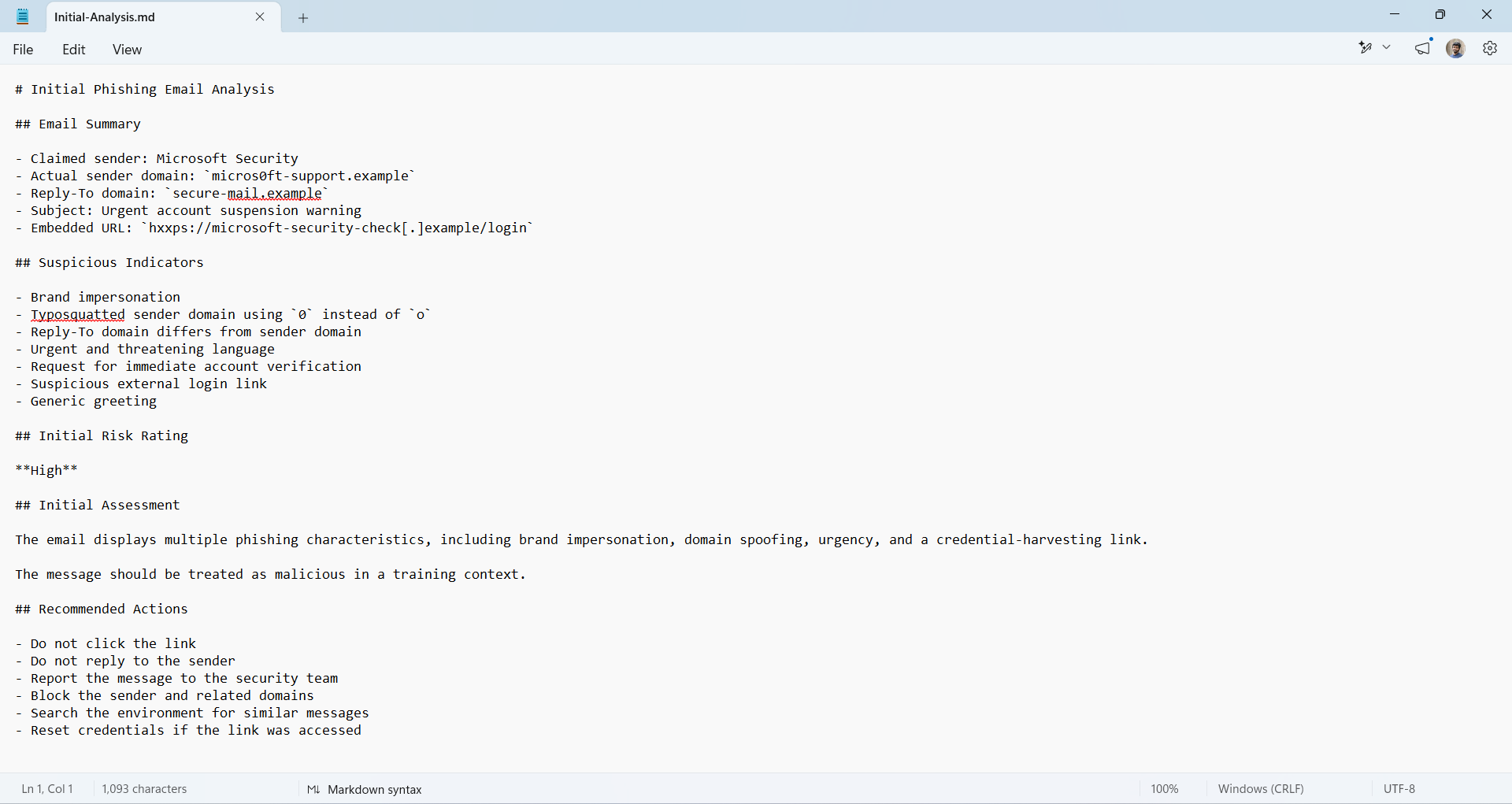The image size is (1512, 804).
Task: Add a new tab with plus button
Action: (x=303, y=18)
